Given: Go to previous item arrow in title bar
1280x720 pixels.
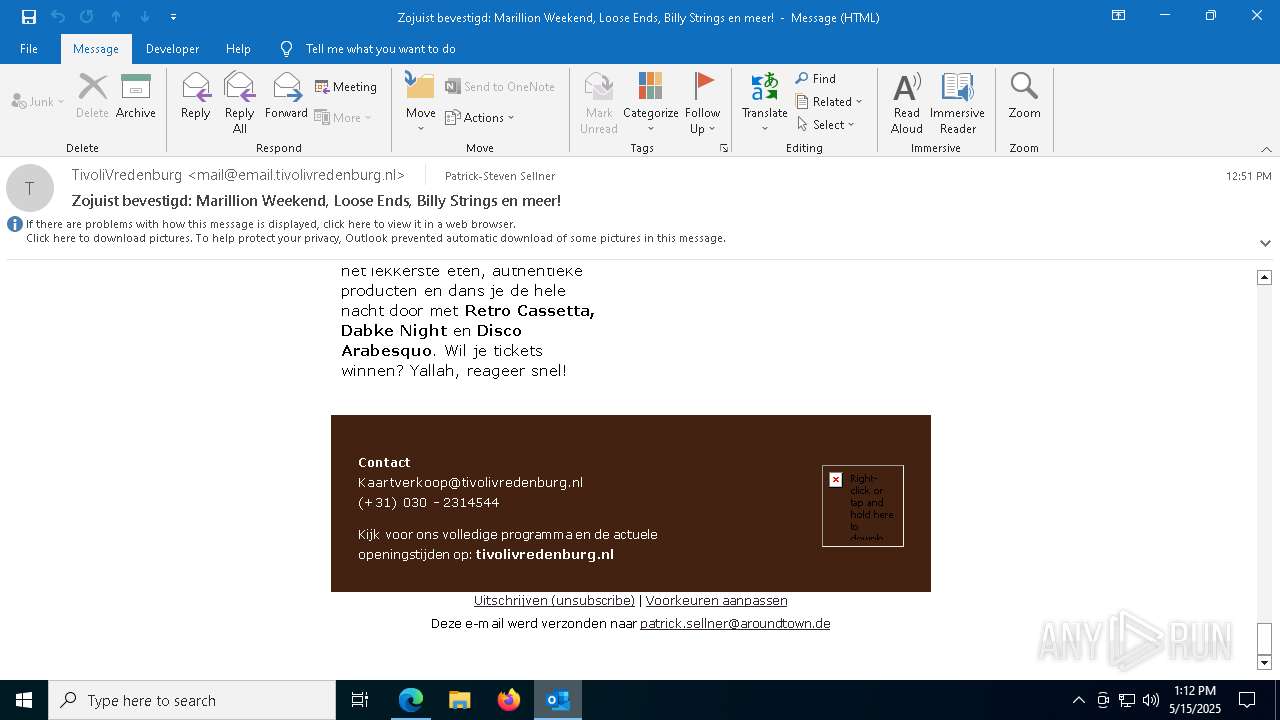Looking at the screenshot, I should tap(116, 17).
